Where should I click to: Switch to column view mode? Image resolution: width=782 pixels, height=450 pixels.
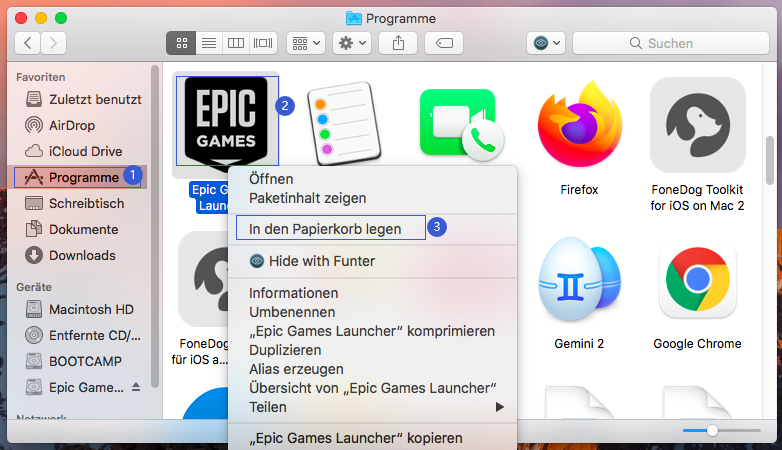[236, 43]
